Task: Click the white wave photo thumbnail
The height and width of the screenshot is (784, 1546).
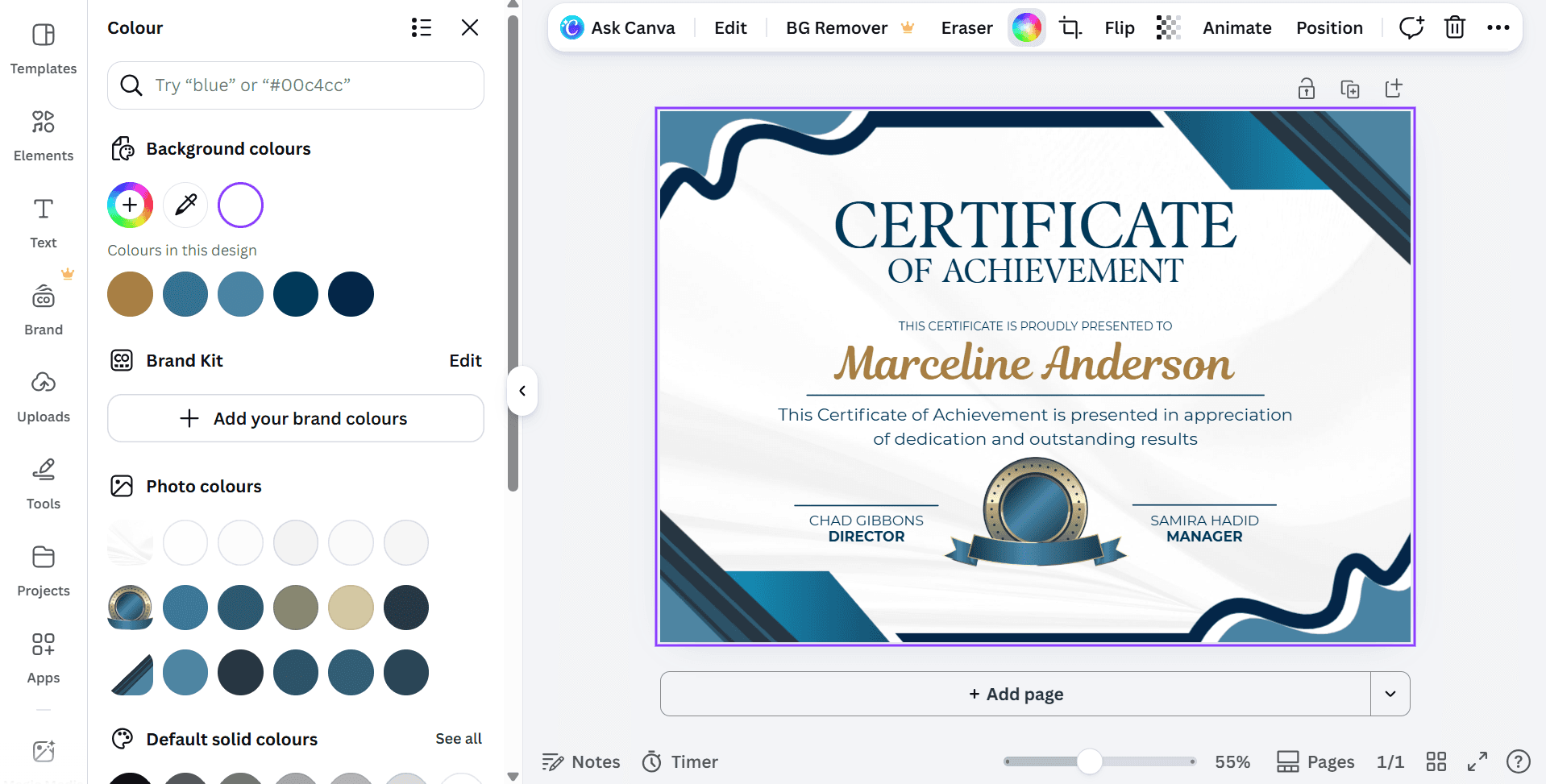Action: (130, 543)
